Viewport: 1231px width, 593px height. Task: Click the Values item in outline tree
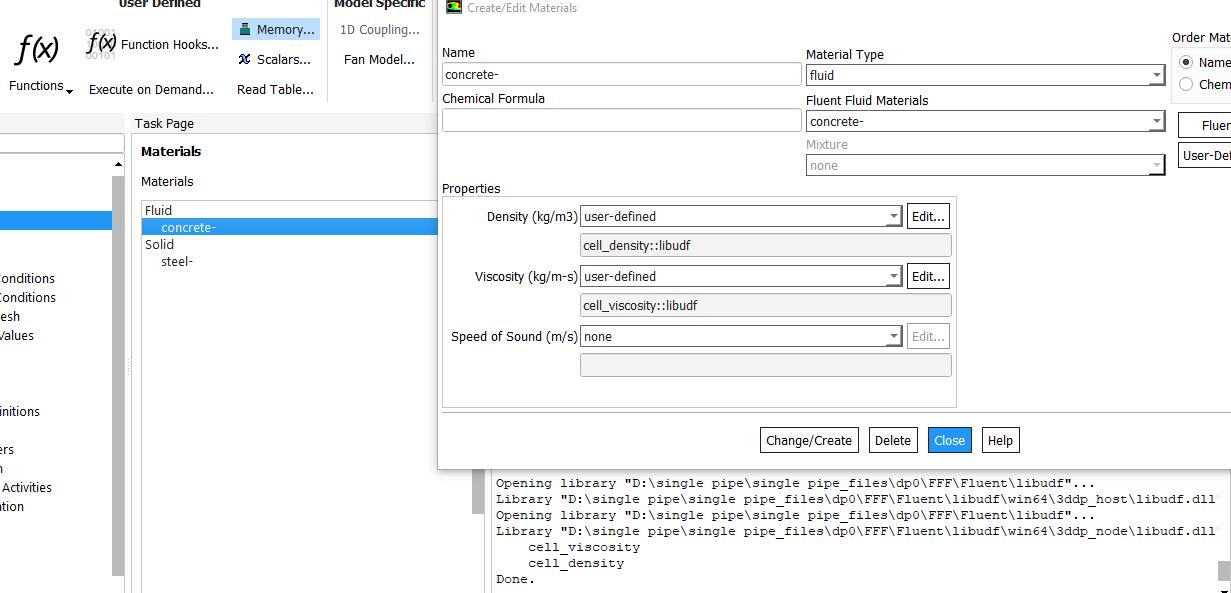pos(17,335)
